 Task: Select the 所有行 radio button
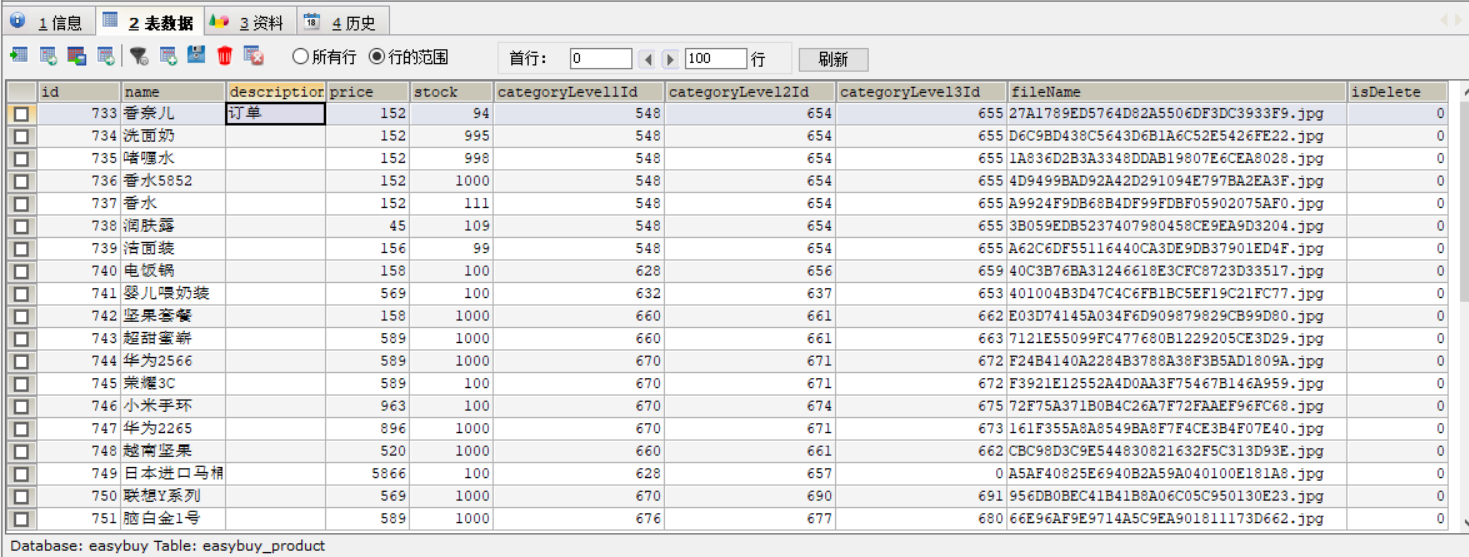(299, 57)
